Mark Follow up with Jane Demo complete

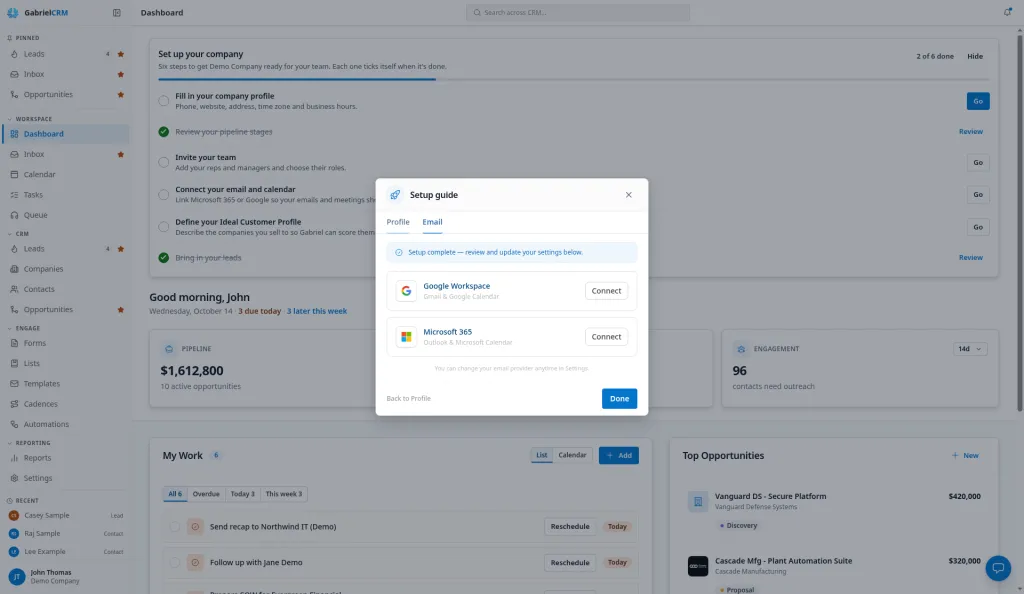point(174,563)
